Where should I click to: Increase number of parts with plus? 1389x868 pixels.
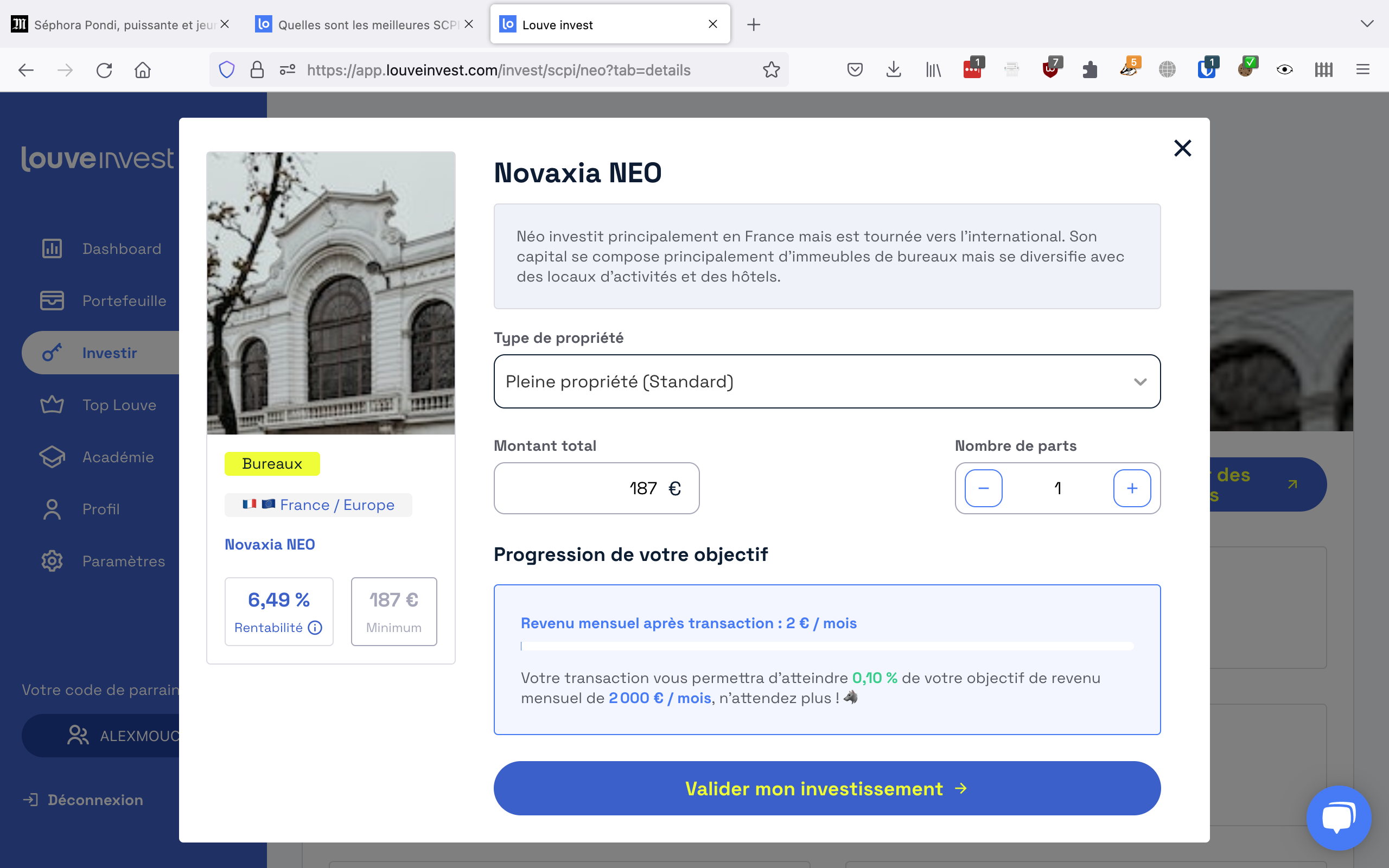pos(1132,489)
